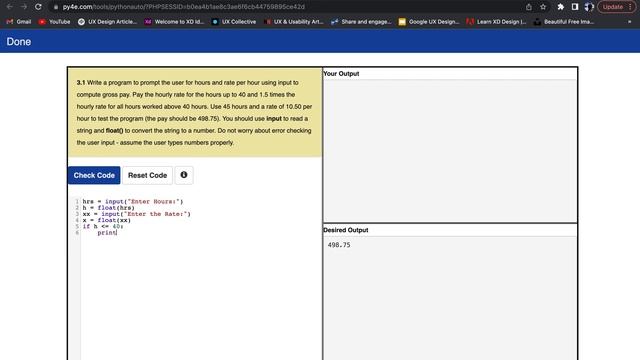Image resolution: width=640 pixels, height=360 pixels.
Task: Click code line 1 with Enter Hours input
Action: click(x=133, y=201)
